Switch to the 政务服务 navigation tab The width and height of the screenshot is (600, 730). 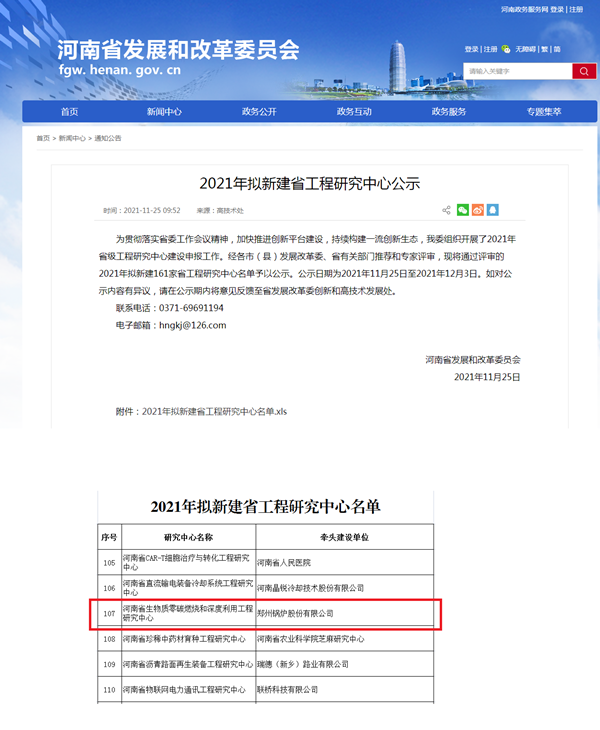tap(449, 112)
